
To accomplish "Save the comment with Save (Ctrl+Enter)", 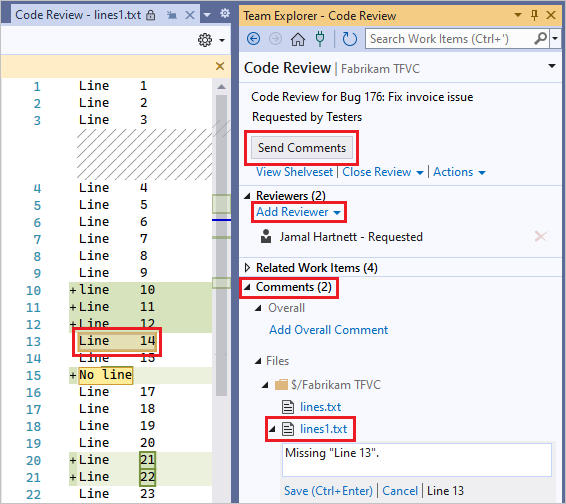I will (328, 491).
